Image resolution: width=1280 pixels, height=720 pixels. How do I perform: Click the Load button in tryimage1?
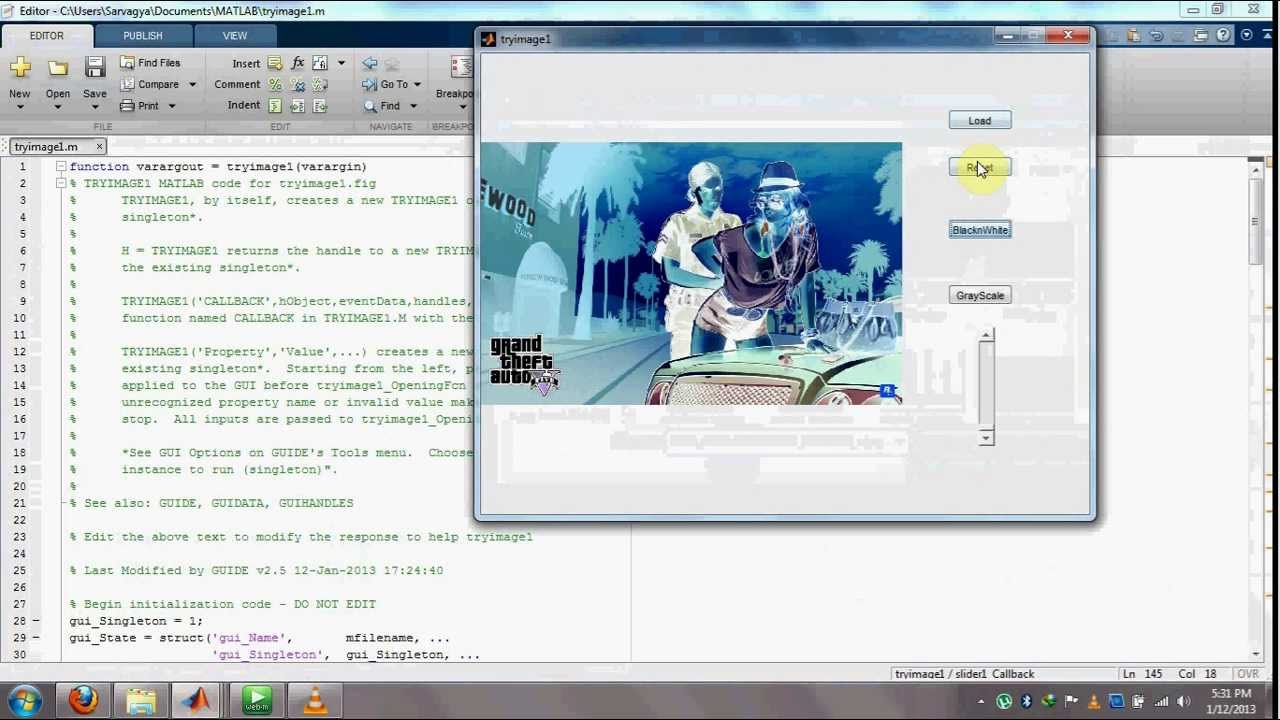980,121
